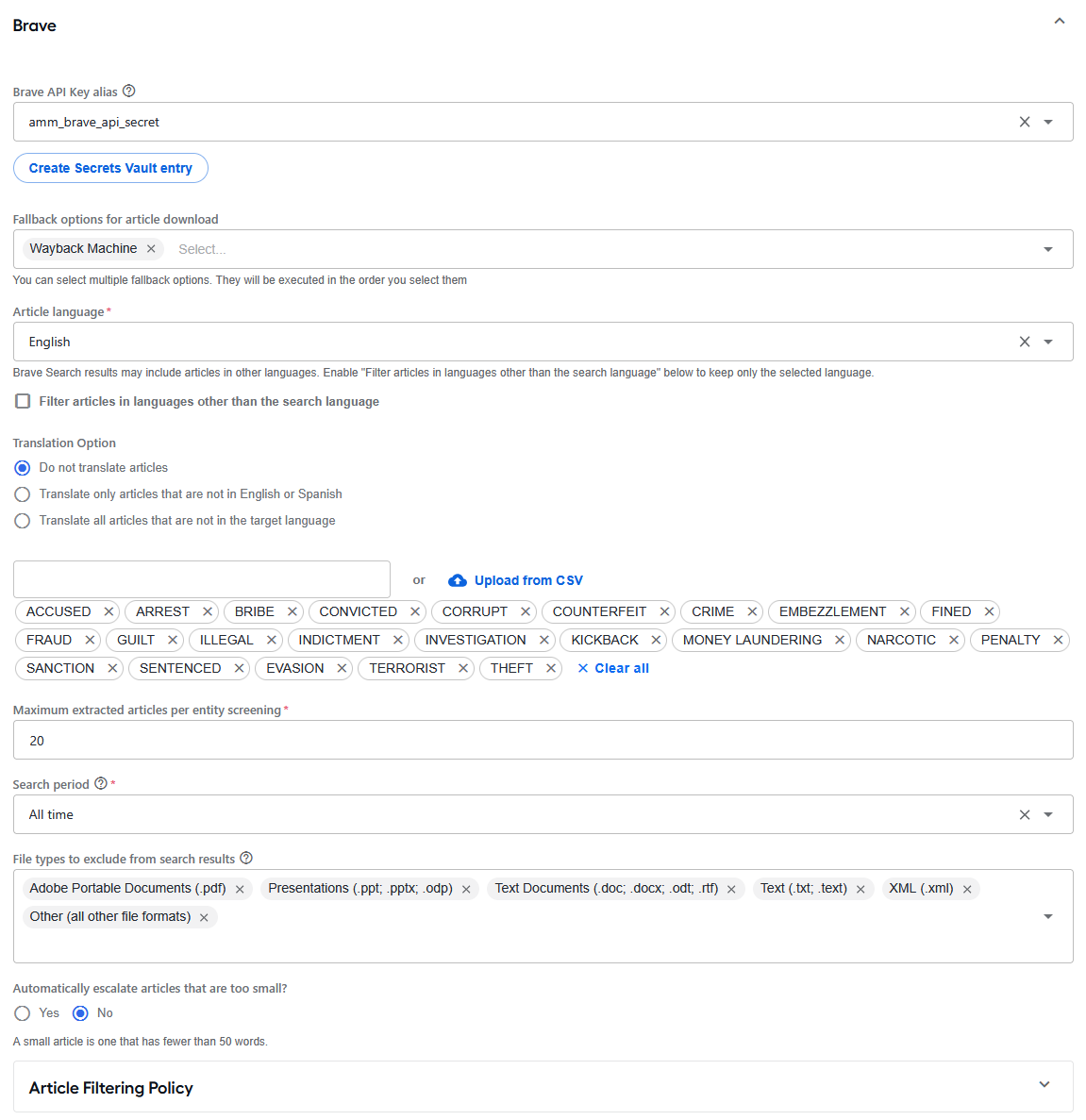Remove the XML (.xml) file type chip
Image resolution: width=1086 pixels, height=1120 pixels.
pos(967,889)
